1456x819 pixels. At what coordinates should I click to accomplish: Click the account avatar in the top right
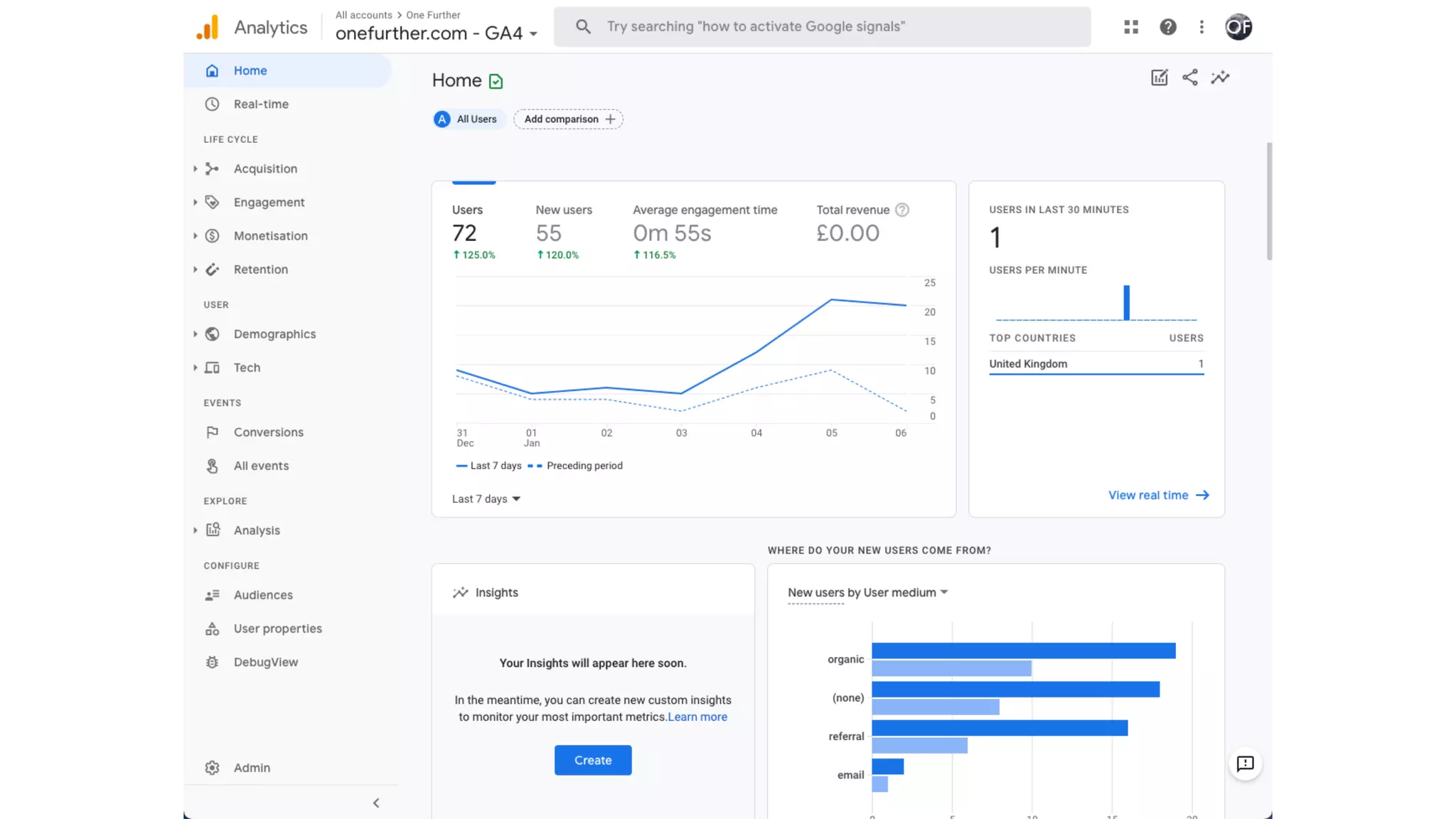click(1238, 27)
